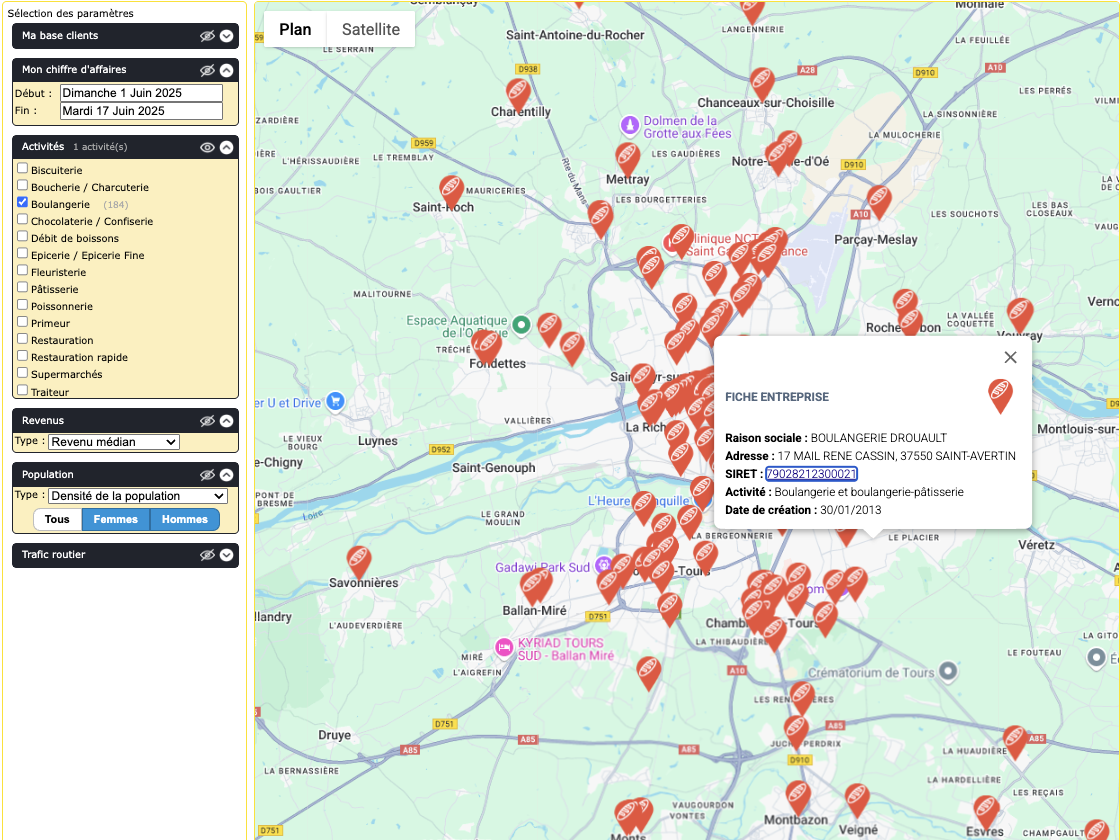Check the Restauration checkbox
The width and height of the screenshot is (1120, 840).
[23, 339]
